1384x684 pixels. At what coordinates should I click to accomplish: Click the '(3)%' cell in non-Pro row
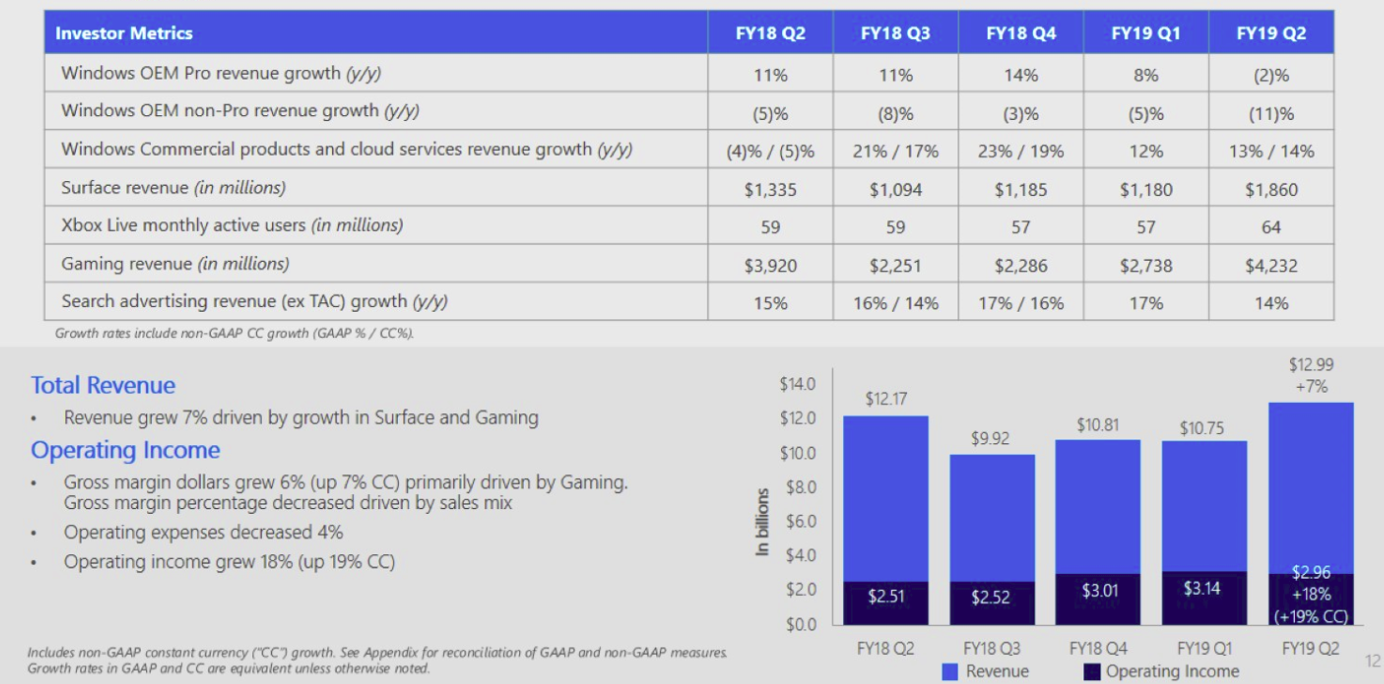1020,114
